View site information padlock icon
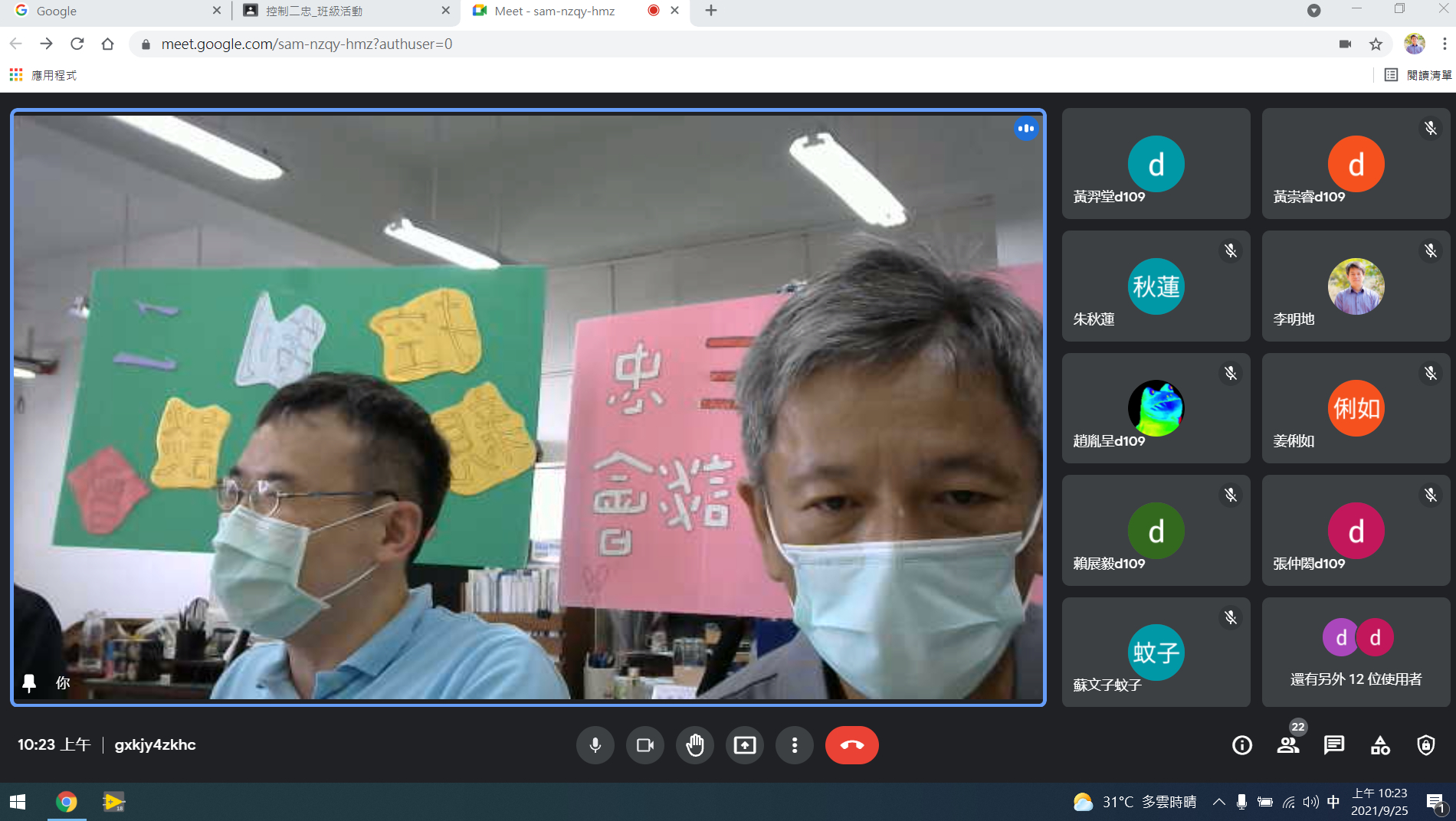Viewport: 1456px width, 821px height. [146, 44]
